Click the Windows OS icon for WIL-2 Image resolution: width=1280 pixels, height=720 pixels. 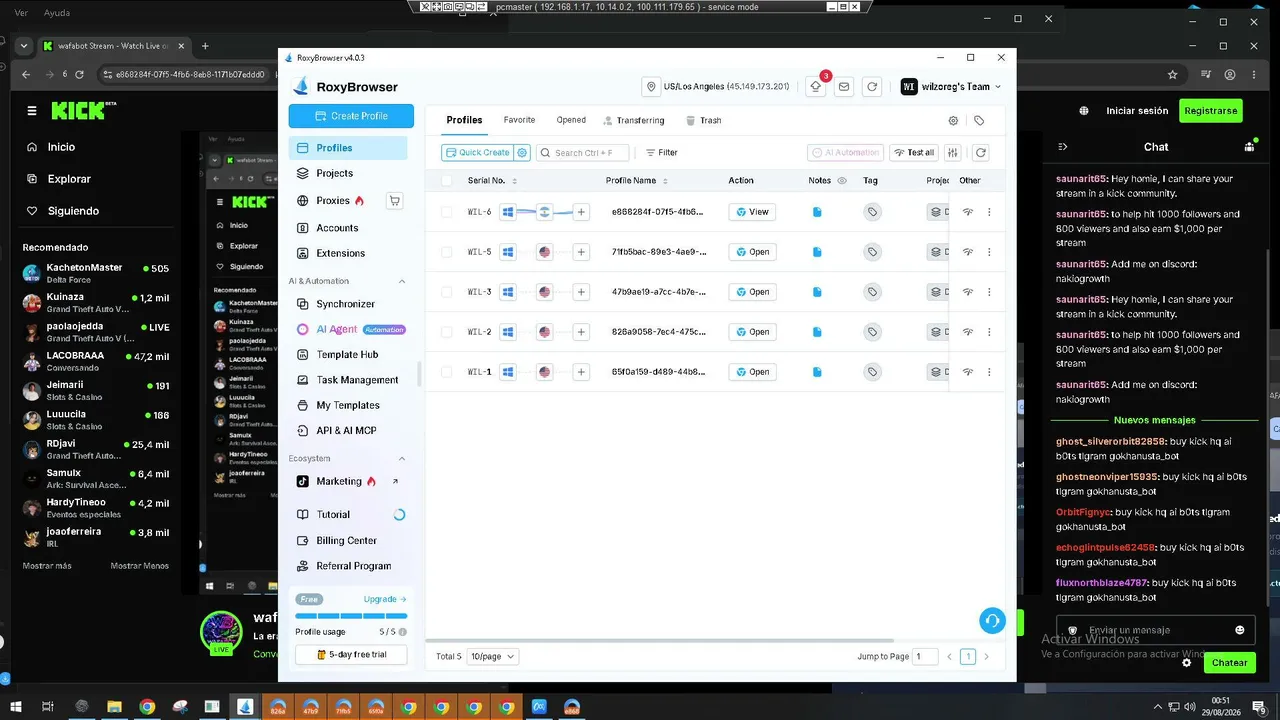click(x=508, y=332)
